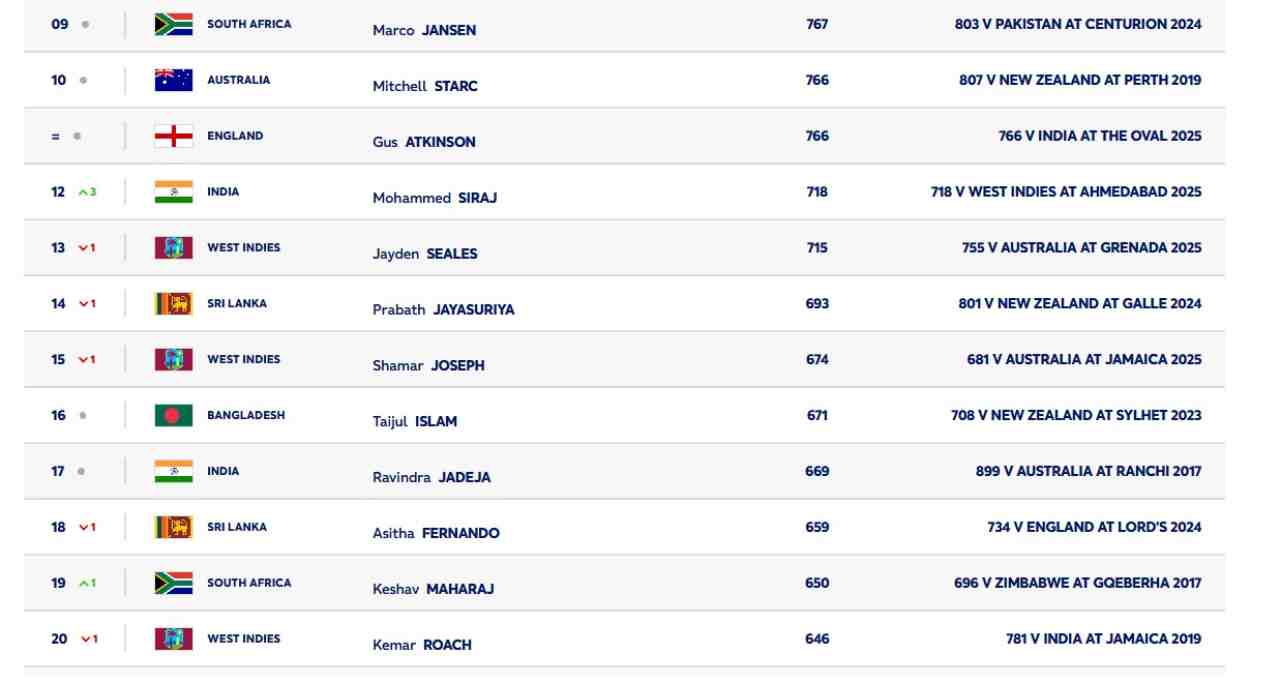Click the green up-arrow on rank 12
1280x680 pixels.
point(84,192)
